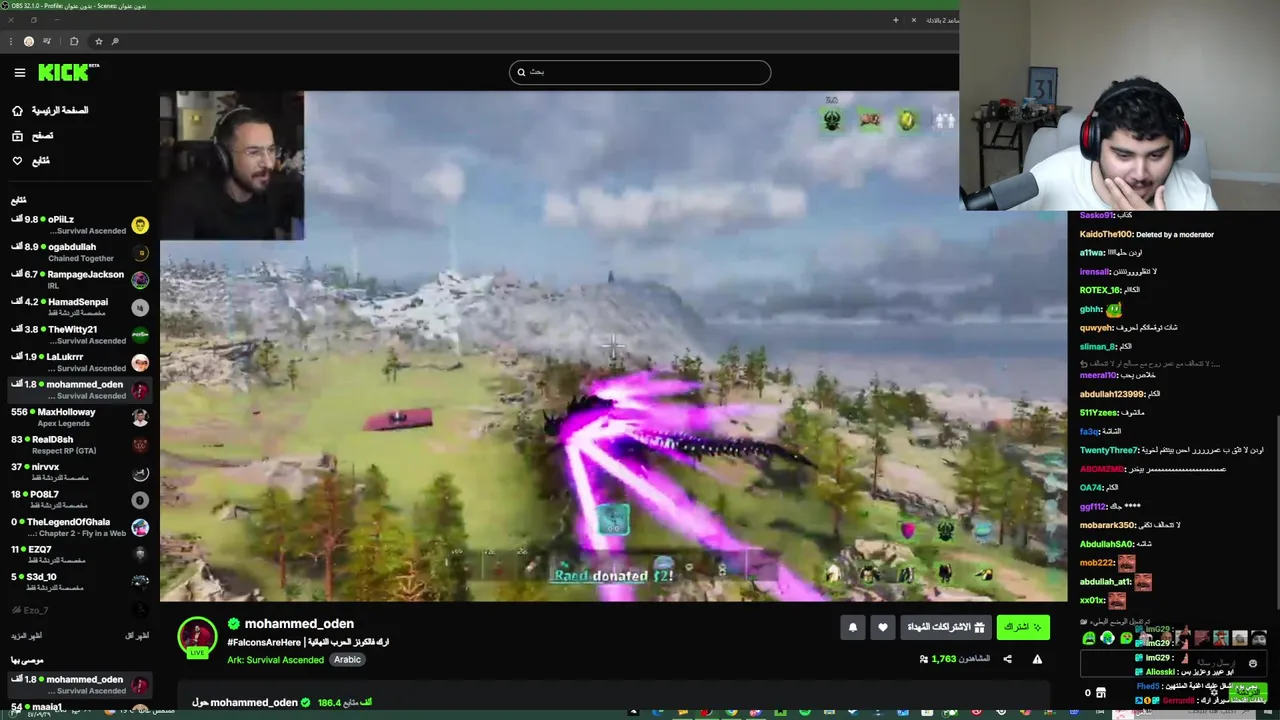The image size is (1280, 720).
Task: Open the chat emoji picker smiley
Action: [1253, 663]
